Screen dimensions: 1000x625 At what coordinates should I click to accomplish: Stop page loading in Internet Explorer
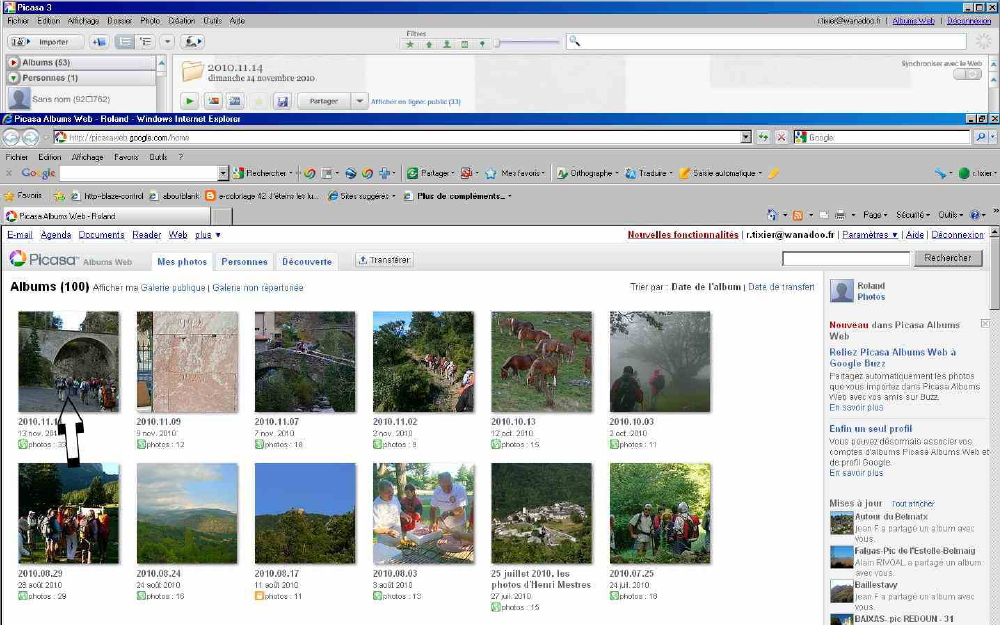pos(781,137)
